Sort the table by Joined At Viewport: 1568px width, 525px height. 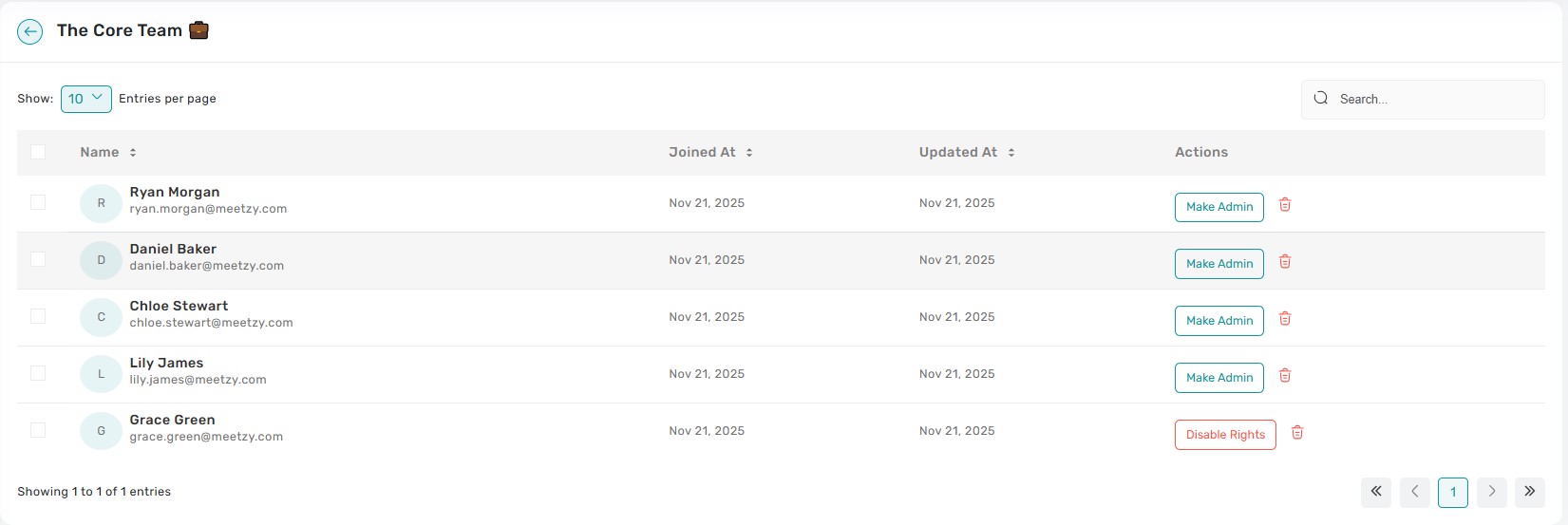coord(749,153)
